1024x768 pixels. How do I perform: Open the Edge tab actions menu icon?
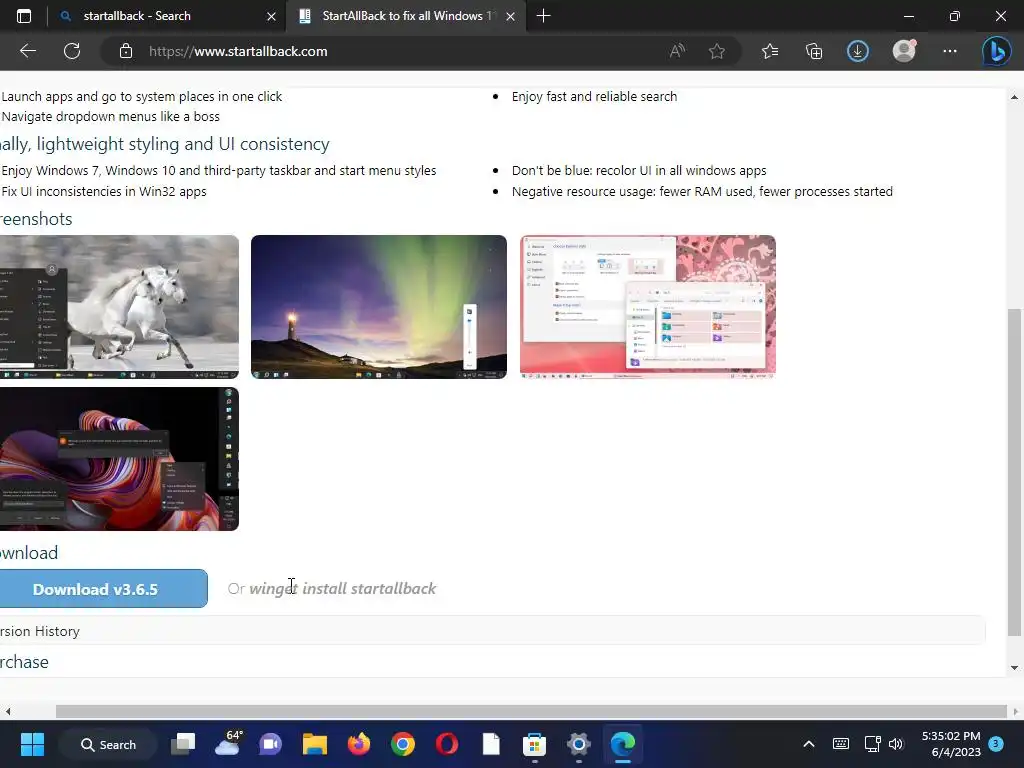24,16
